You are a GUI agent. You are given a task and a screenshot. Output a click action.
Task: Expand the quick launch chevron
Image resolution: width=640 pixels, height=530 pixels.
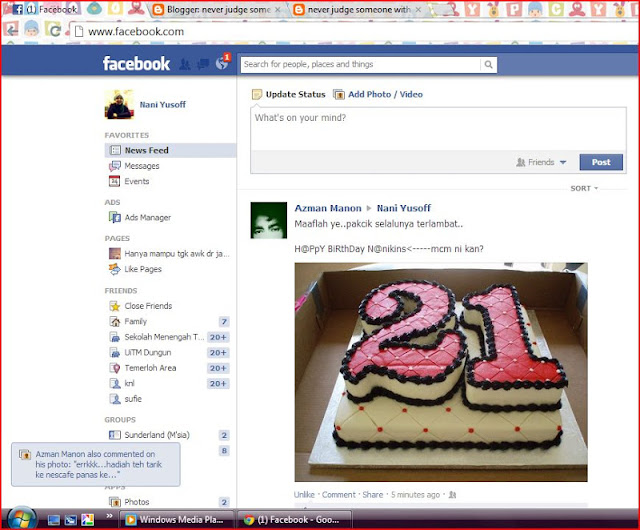(109, 516)
